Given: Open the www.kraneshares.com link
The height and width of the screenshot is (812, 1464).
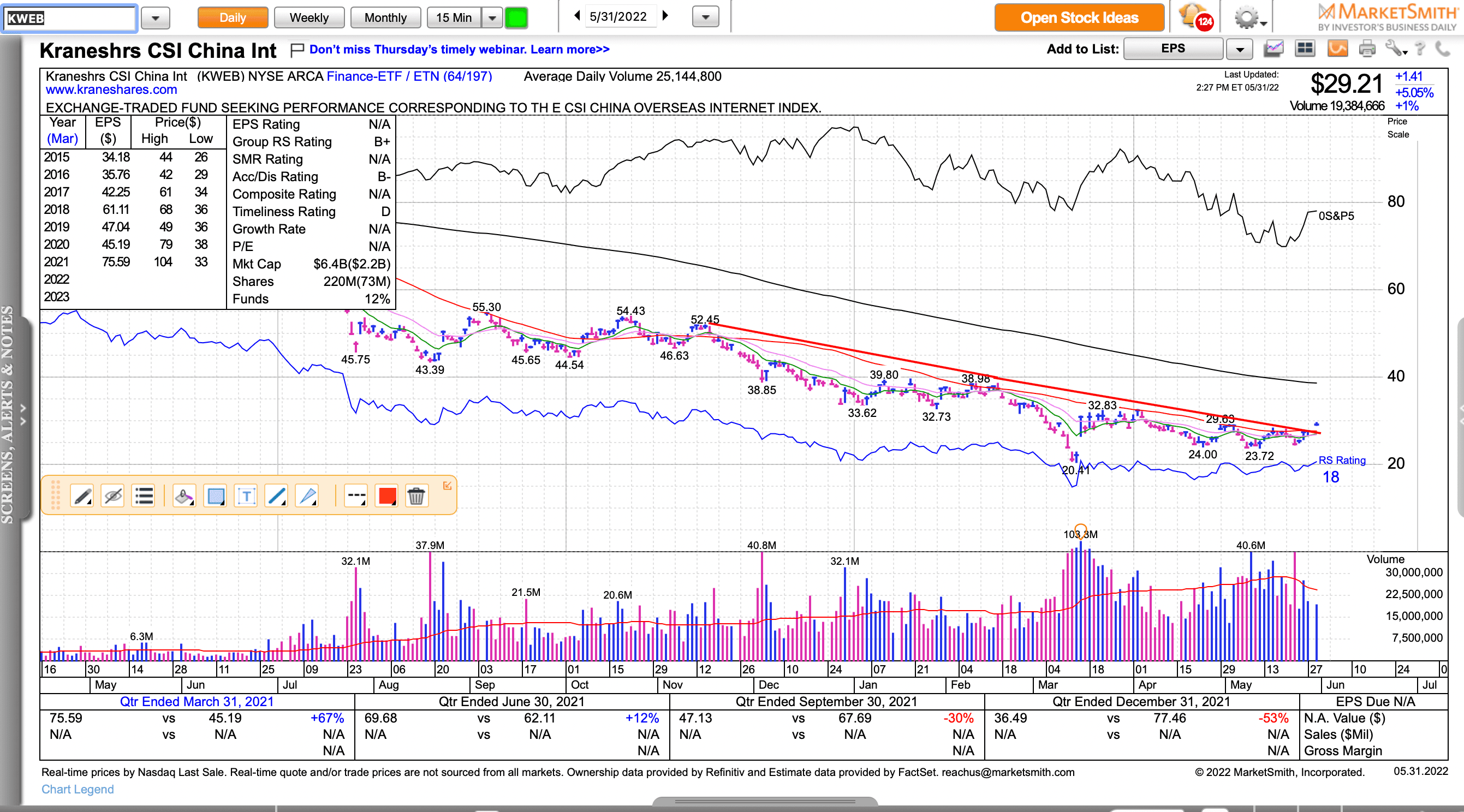Looking at the screenshot, I should pos(111,90).
